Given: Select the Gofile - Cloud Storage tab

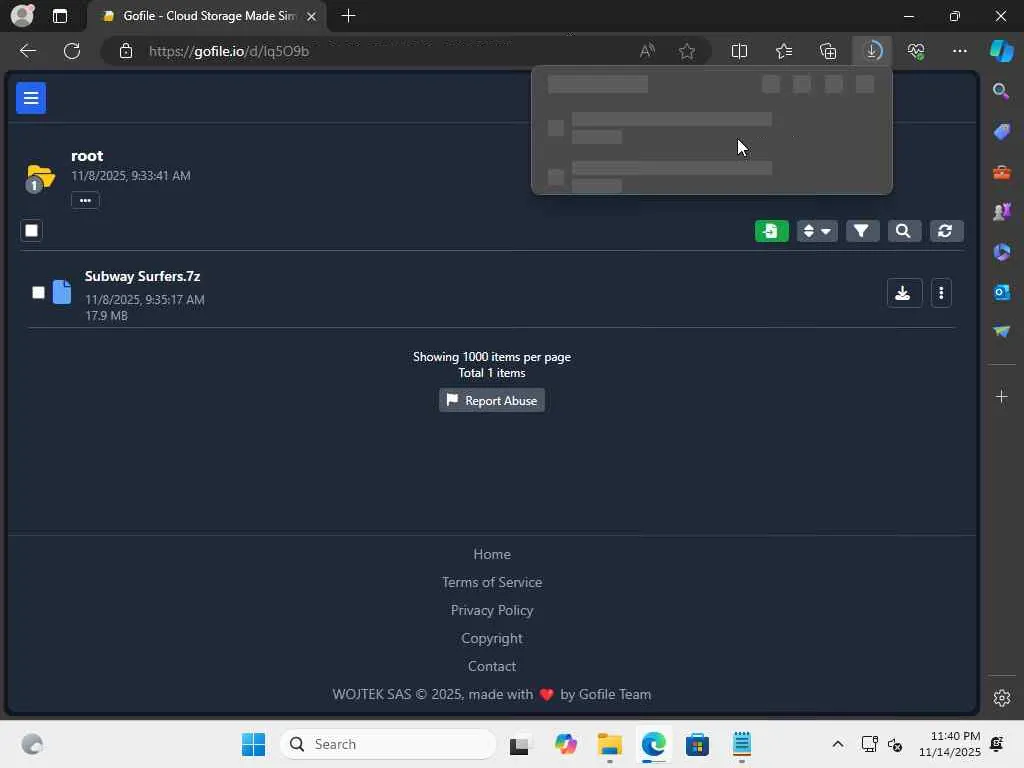Looking at the screenshot, I should tap(206, 16).
